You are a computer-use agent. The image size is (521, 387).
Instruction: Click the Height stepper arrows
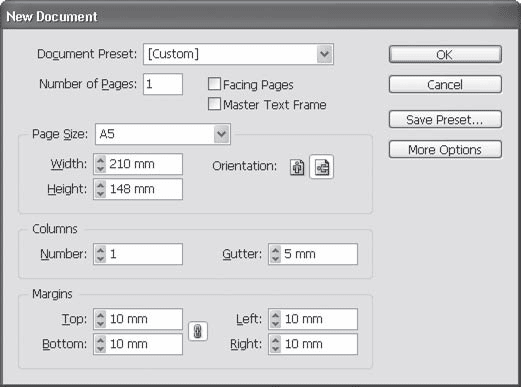[100, 189]
